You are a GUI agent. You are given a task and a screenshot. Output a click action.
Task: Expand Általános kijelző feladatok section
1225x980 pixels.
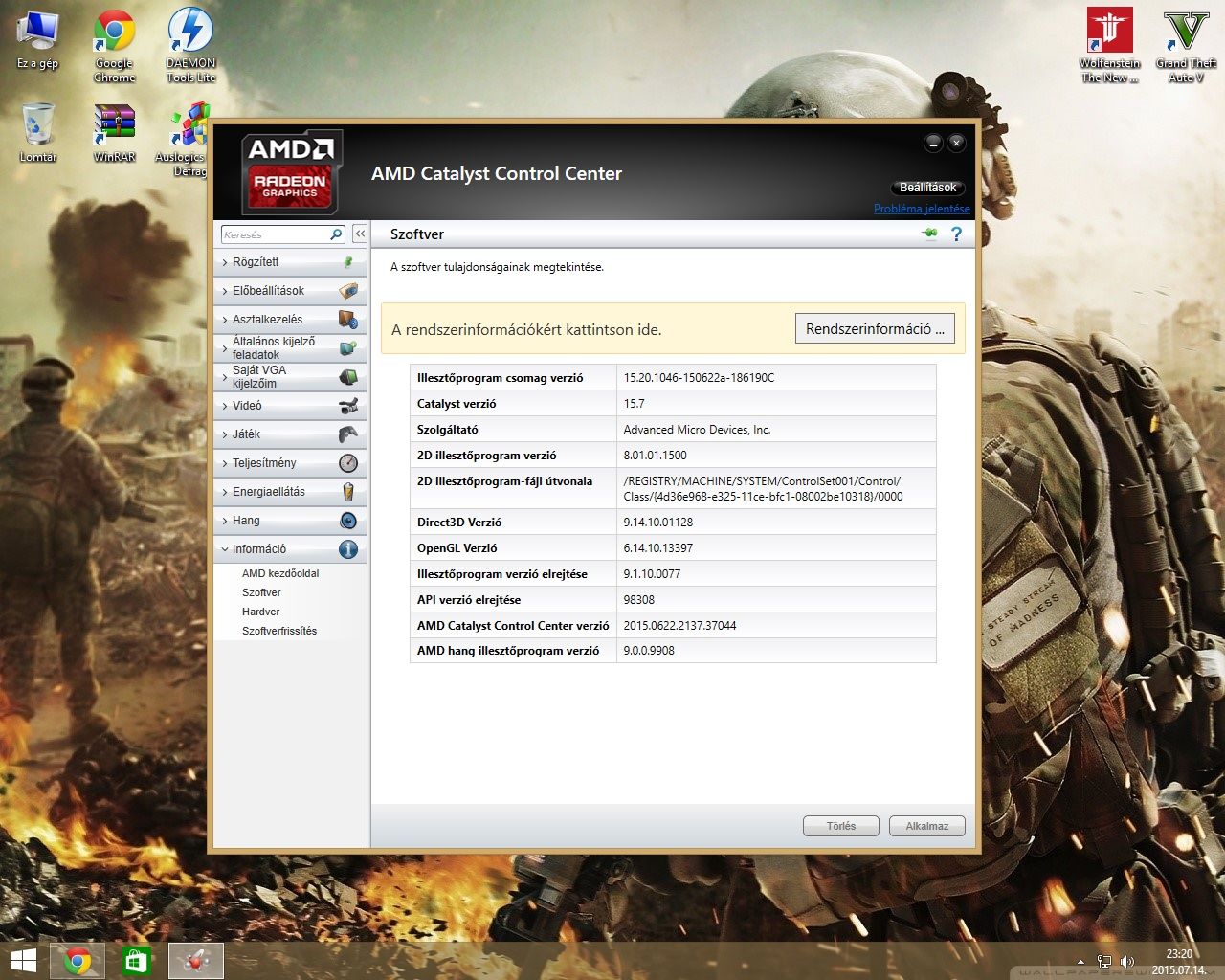tap(289, 347)
